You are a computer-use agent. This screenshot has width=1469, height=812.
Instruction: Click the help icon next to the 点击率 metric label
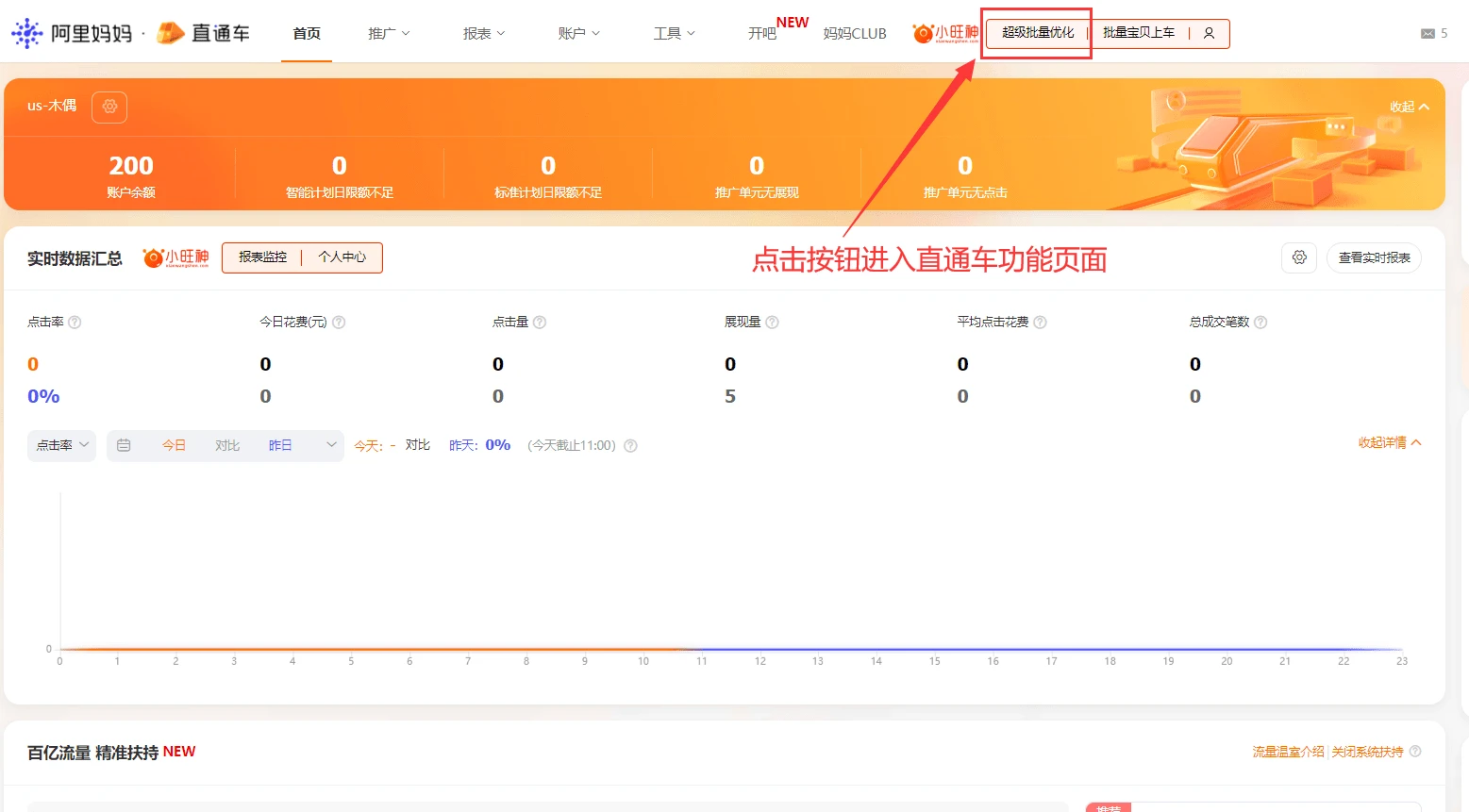75,323
